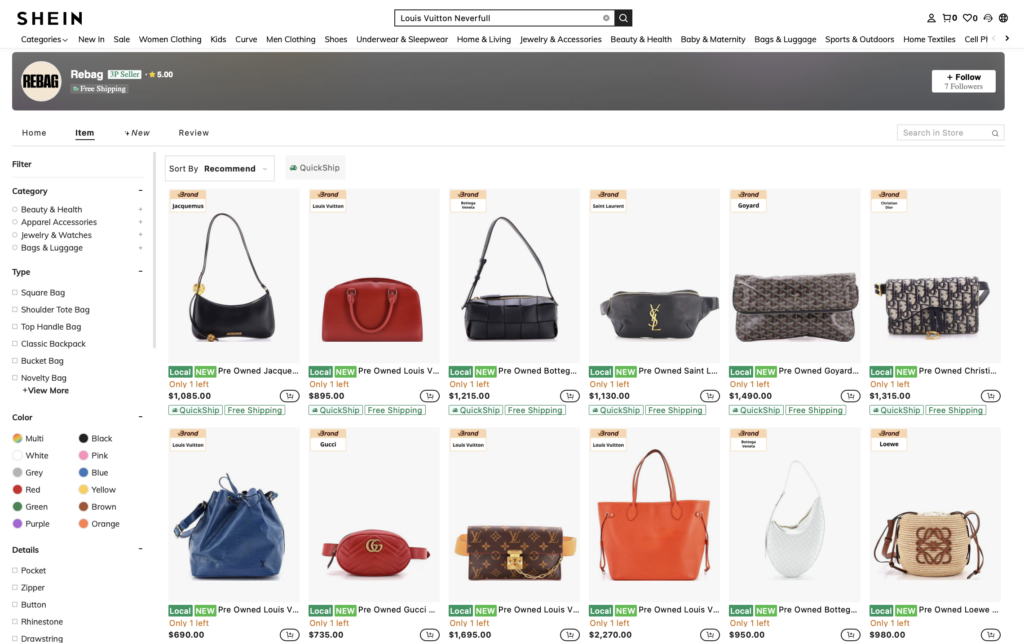Add Louis Vuitton $895.00 bag to cart
This screenshot has height=643, width=1024.
coord(430,396)
